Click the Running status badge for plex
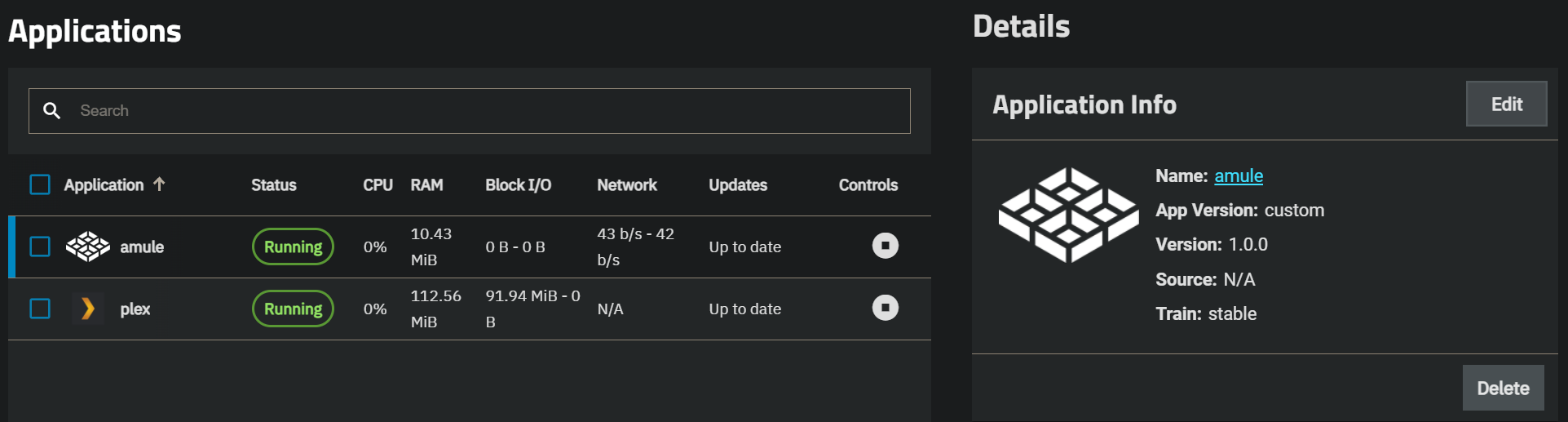The image size is (1568, 422). tap(293, 309)
